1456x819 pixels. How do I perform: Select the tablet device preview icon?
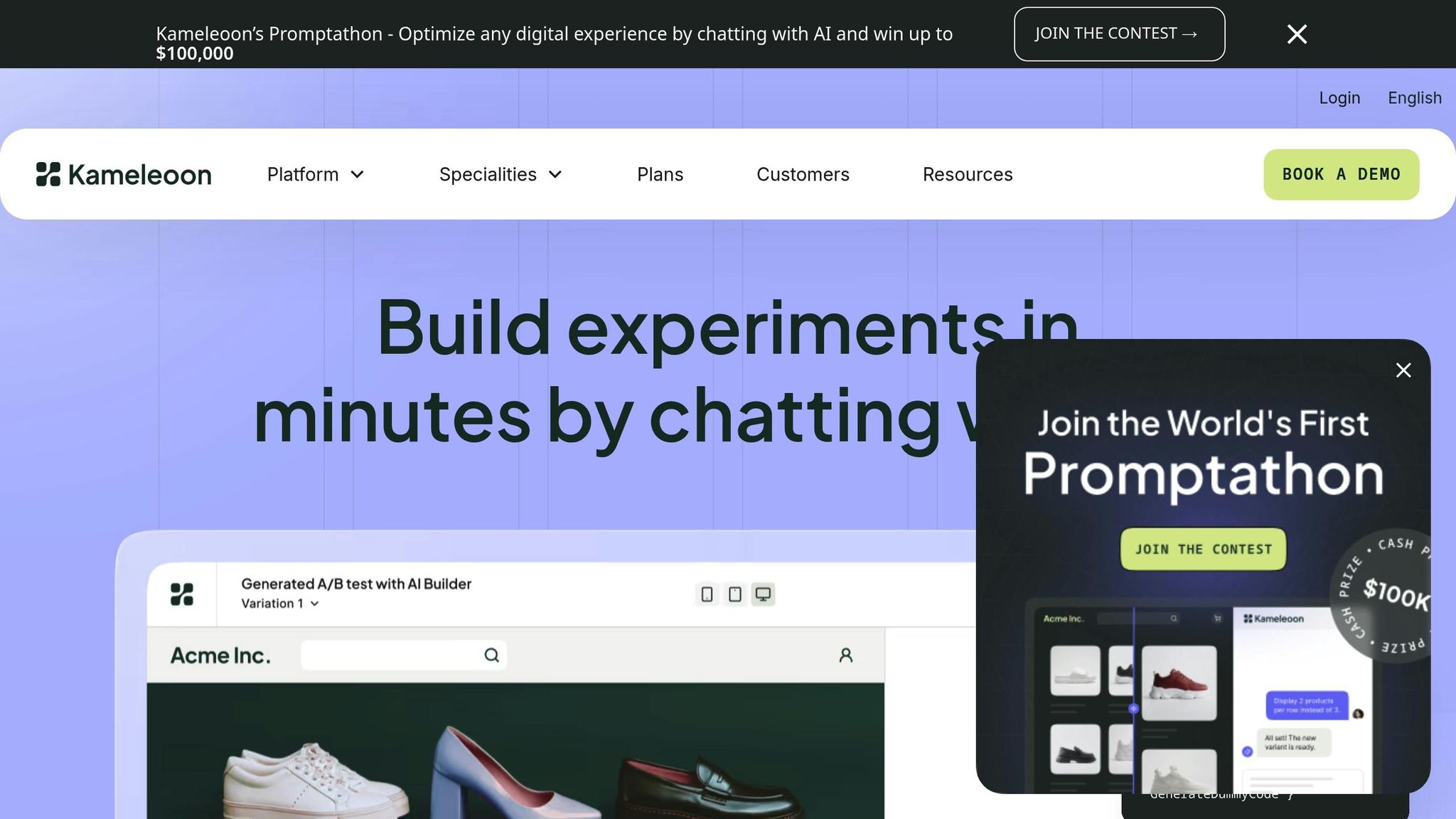[x=735, y=594]
